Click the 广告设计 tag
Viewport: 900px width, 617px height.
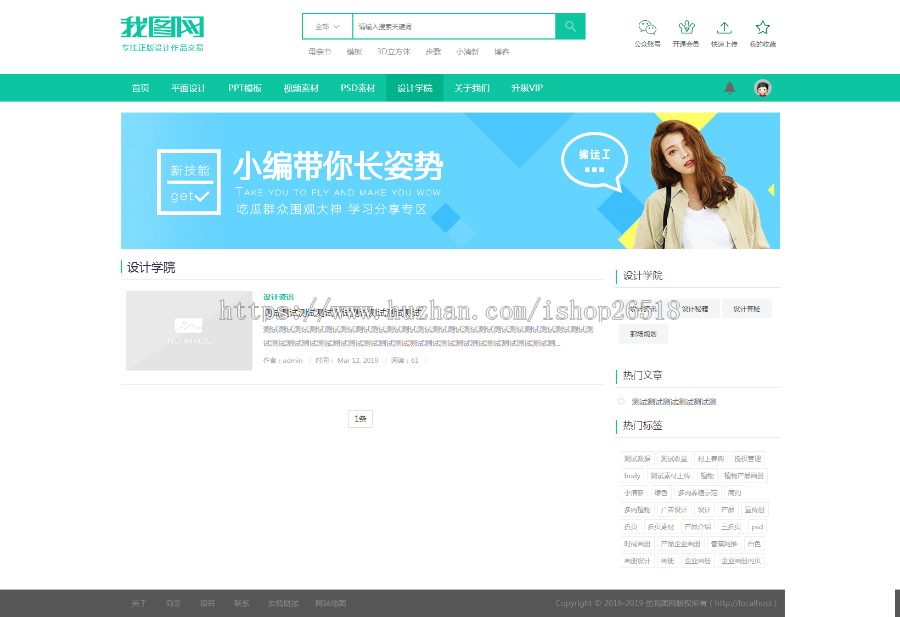click(673, 510)
